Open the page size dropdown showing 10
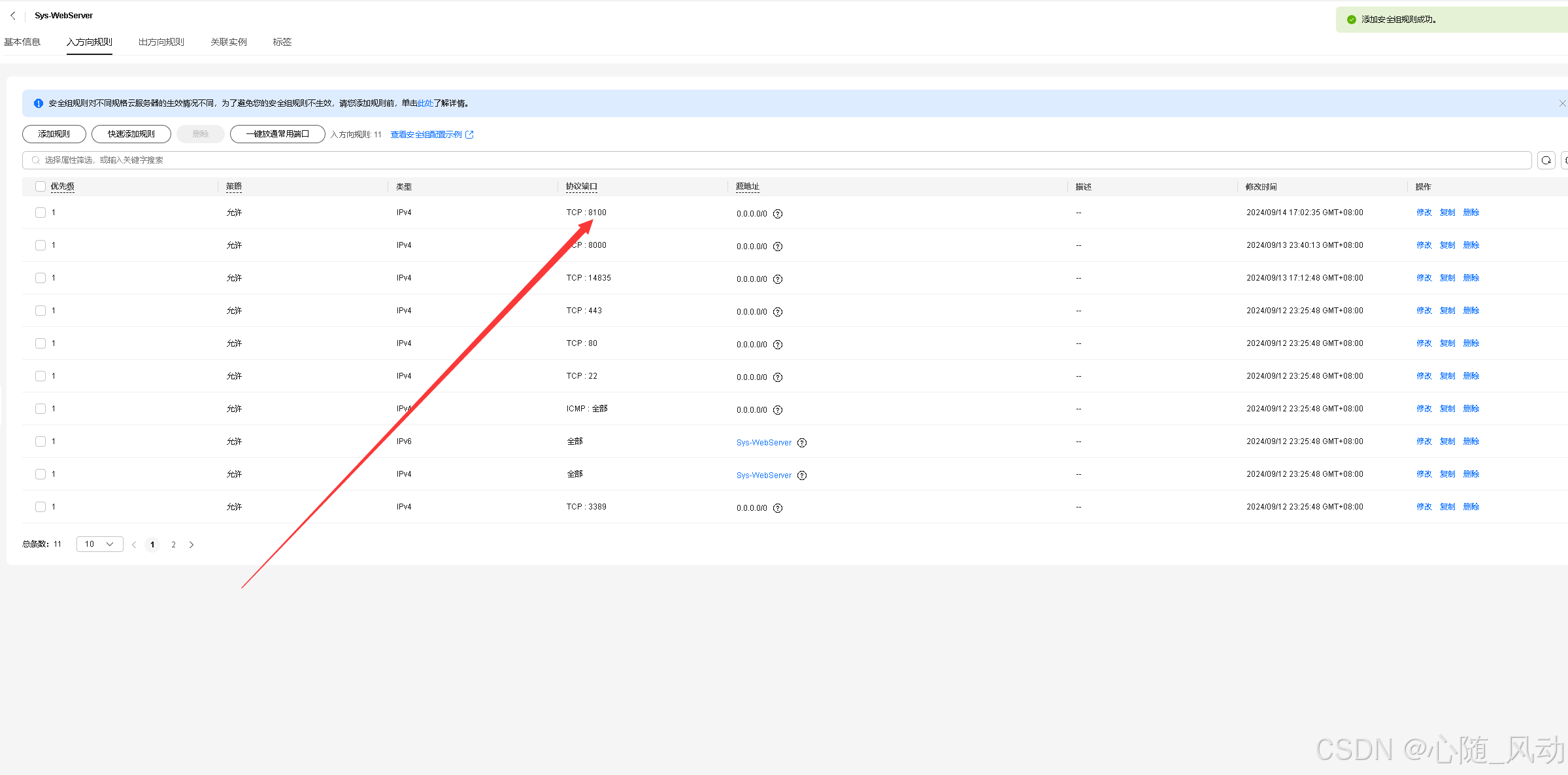Screen dimensions: 1568x775 (x=99, y=544)
